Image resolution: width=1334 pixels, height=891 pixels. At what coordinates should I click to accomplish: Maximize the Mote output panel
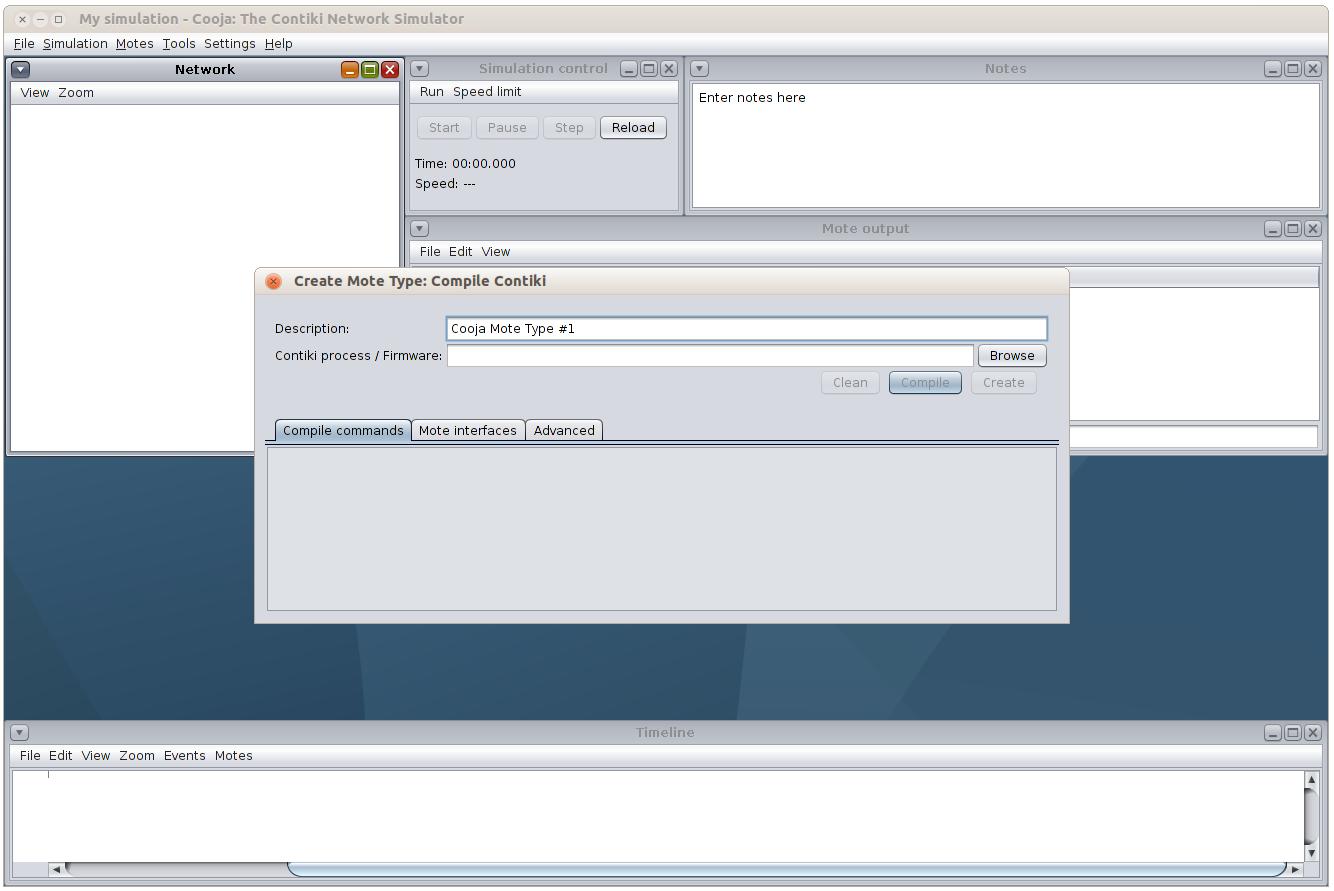pos(1293,229)
